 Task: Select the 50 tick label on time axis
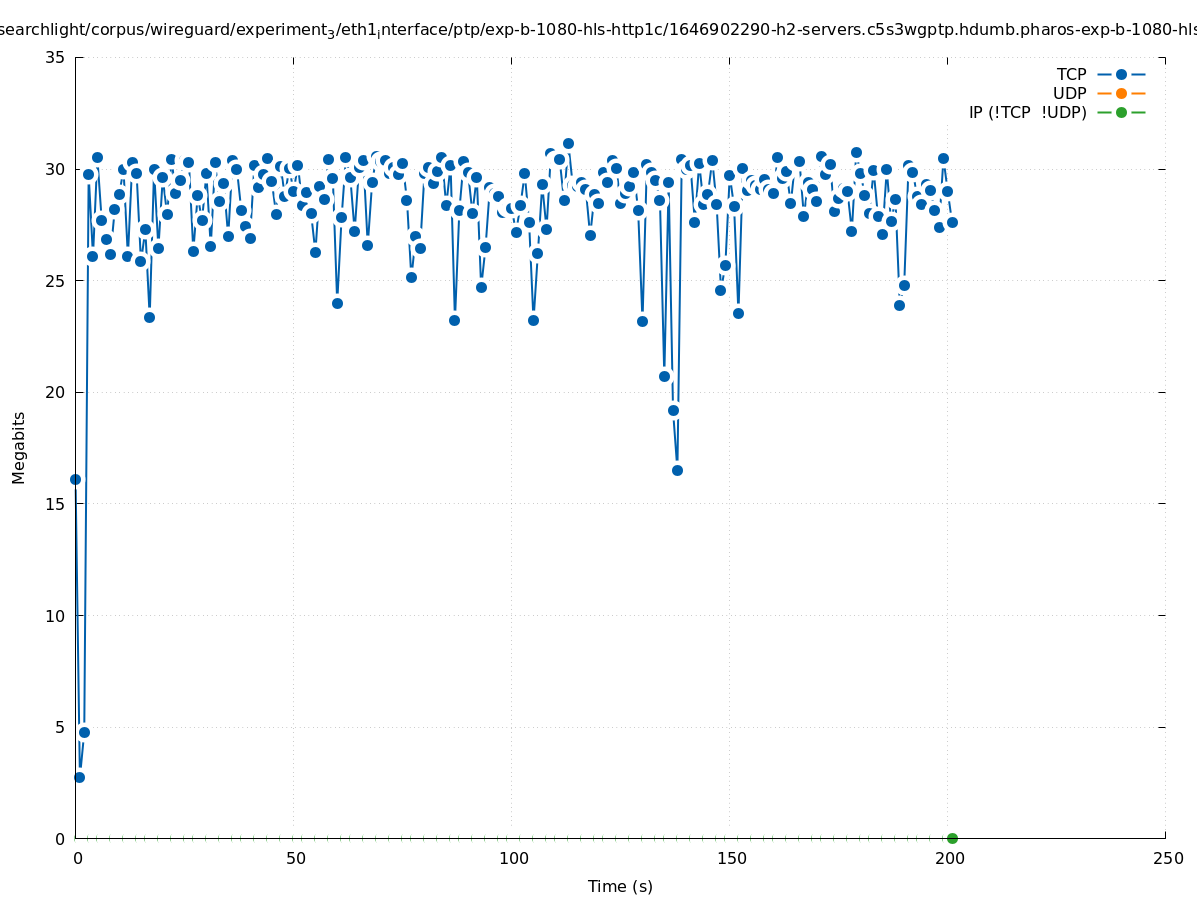coord(295,858)
